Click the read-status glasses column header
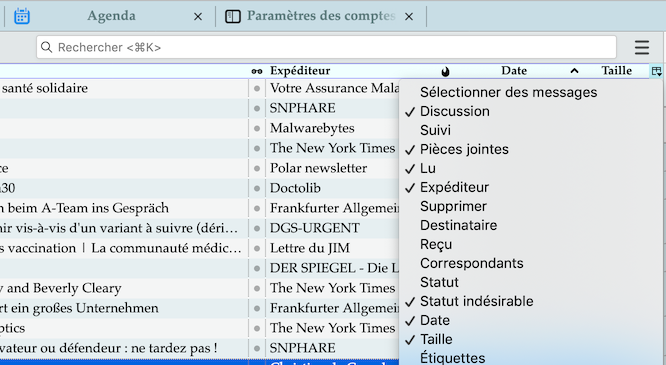Image resolution: width=666 pixels, height=365 pixels. (257, 71)
